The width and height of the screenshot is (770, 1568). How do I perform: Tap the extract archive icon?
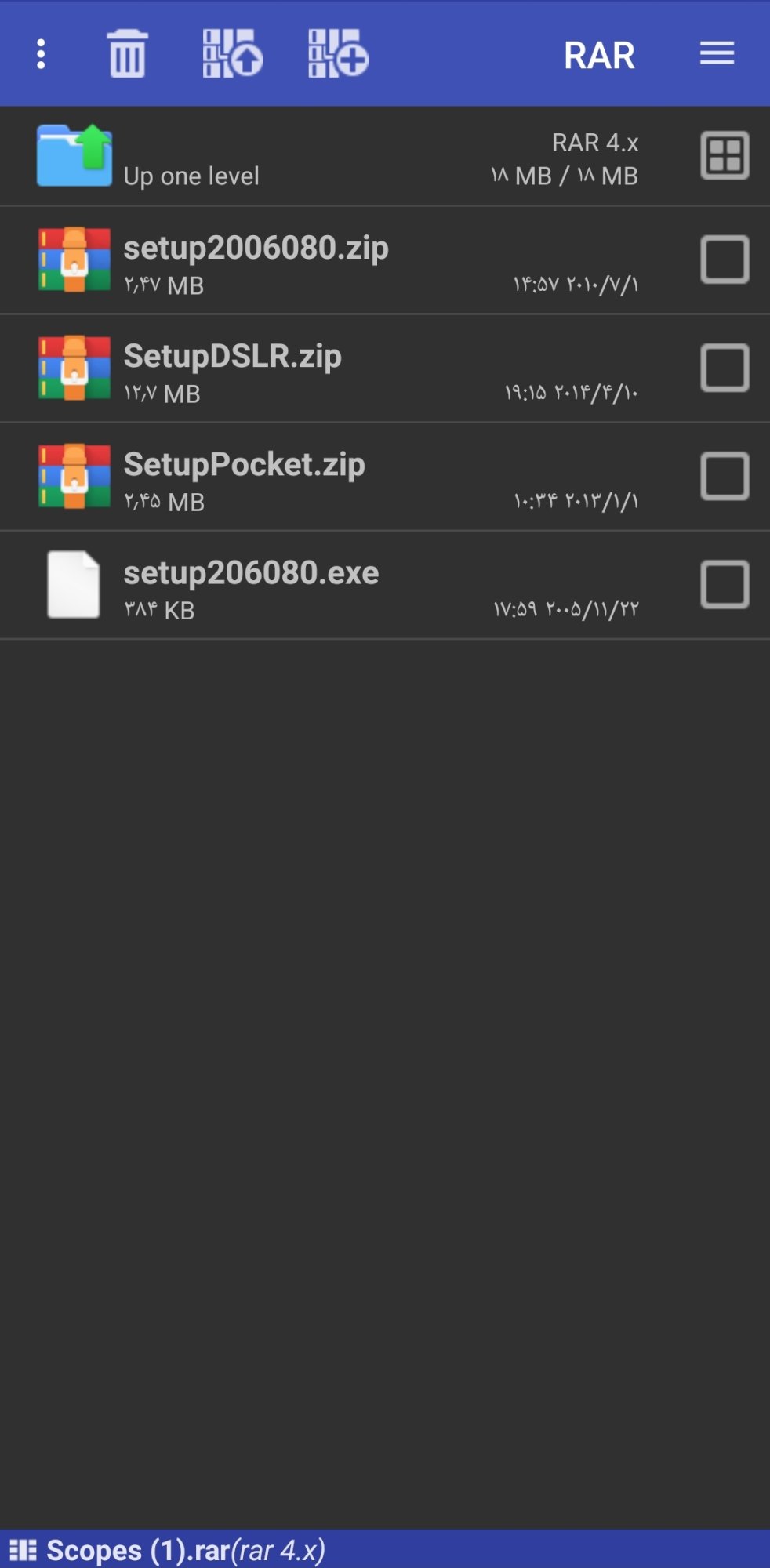tap(232, 54)
